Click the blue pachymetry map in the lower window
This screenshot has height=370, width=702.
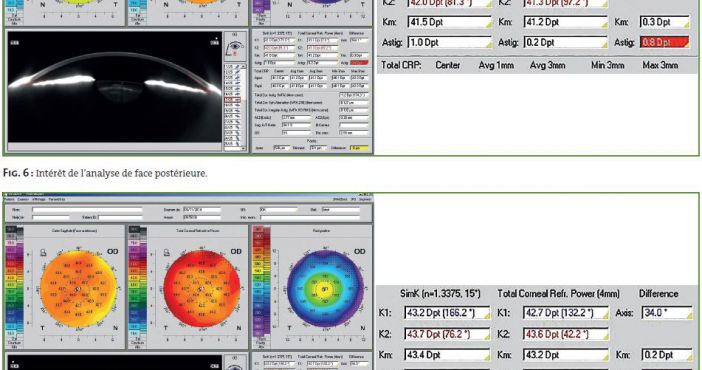[x=325, y=289]
